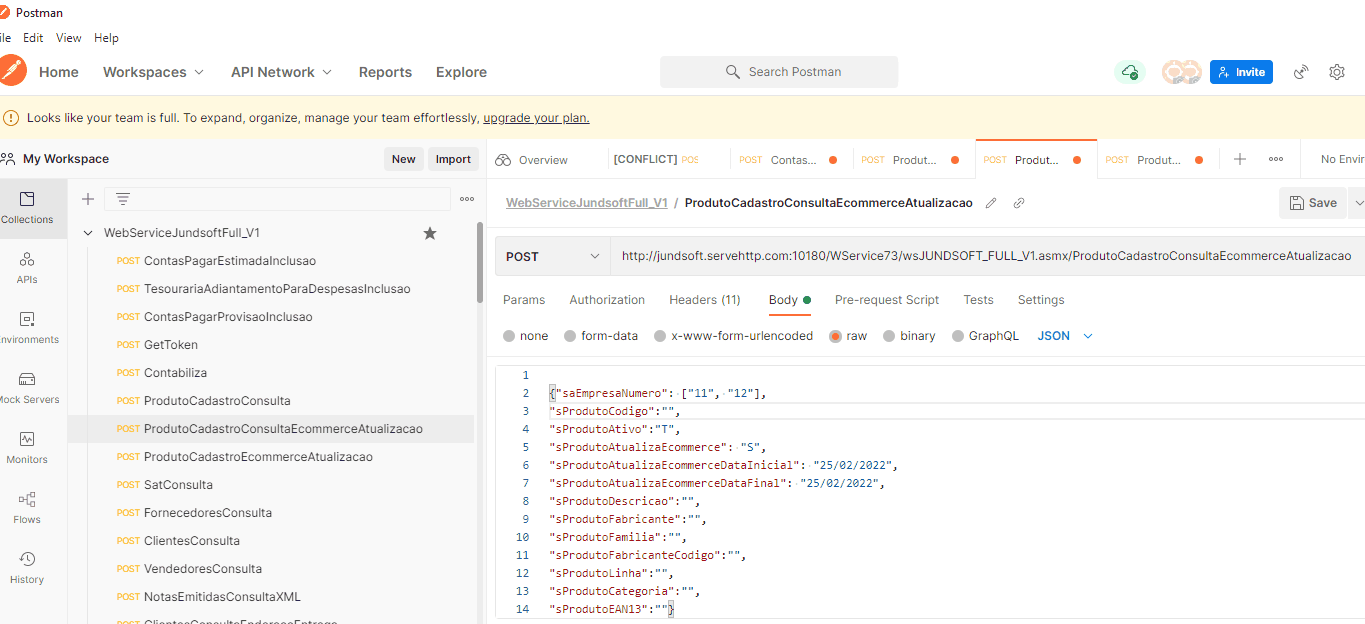
Task: Open the APIs sidebar section
Action: tap(27, 267)
